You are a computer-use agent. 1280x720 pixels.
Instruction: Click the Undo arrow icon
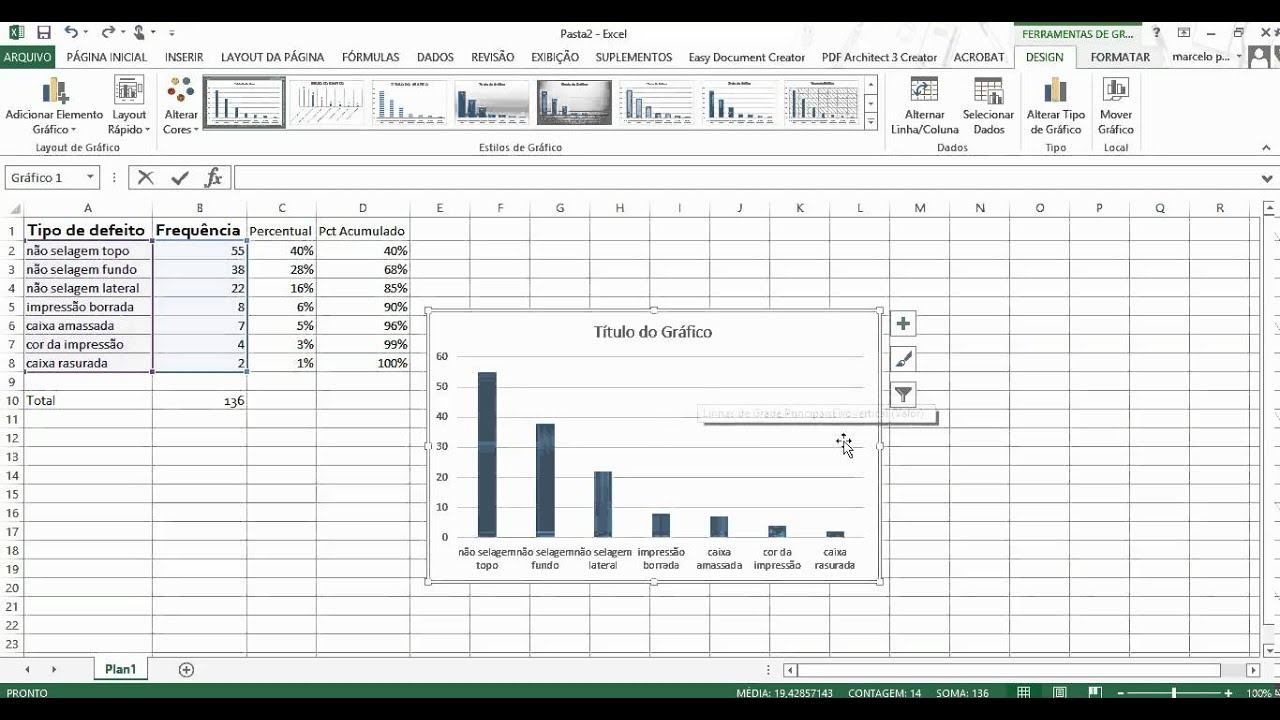click(71, 33)
